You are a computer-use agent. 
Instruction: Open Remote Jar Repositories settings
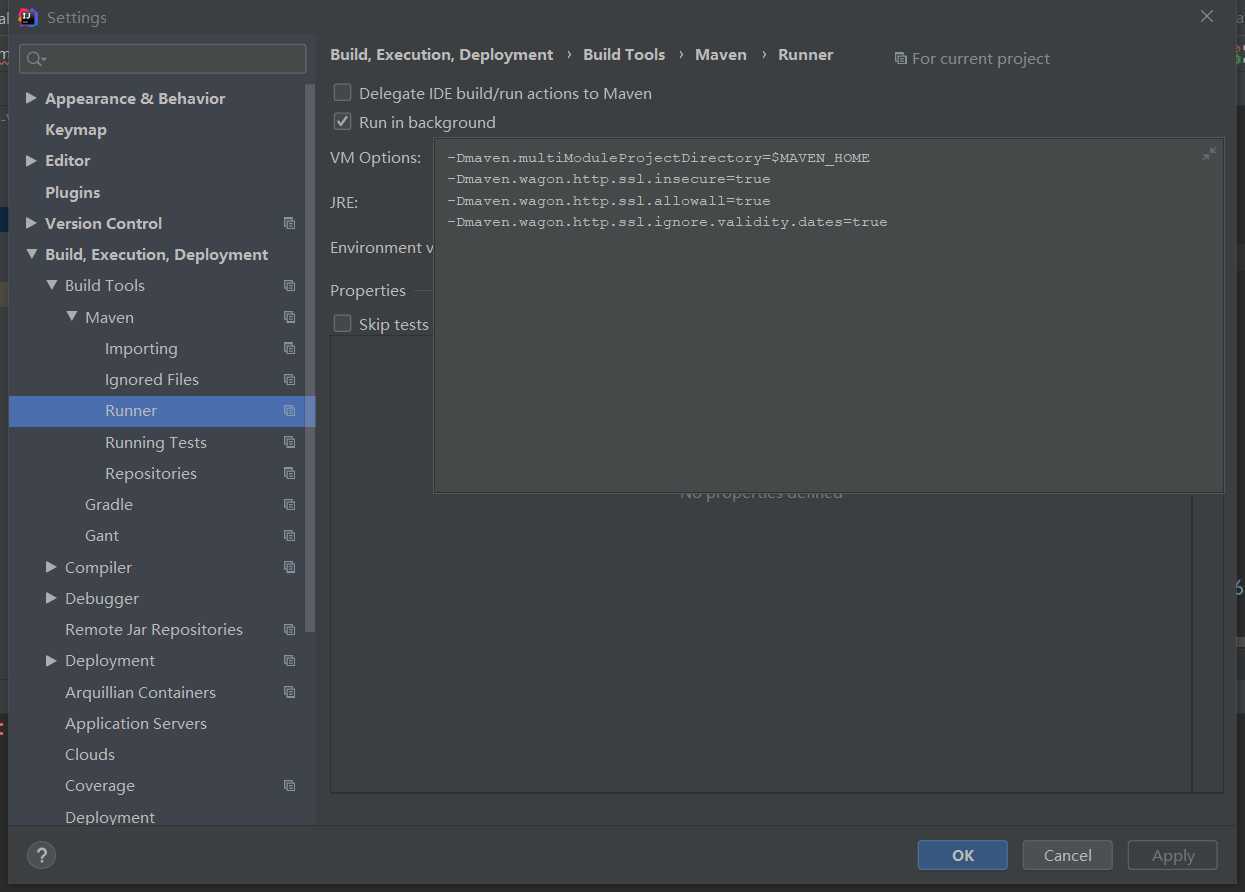pyautogui.click(x=154, y=629)
